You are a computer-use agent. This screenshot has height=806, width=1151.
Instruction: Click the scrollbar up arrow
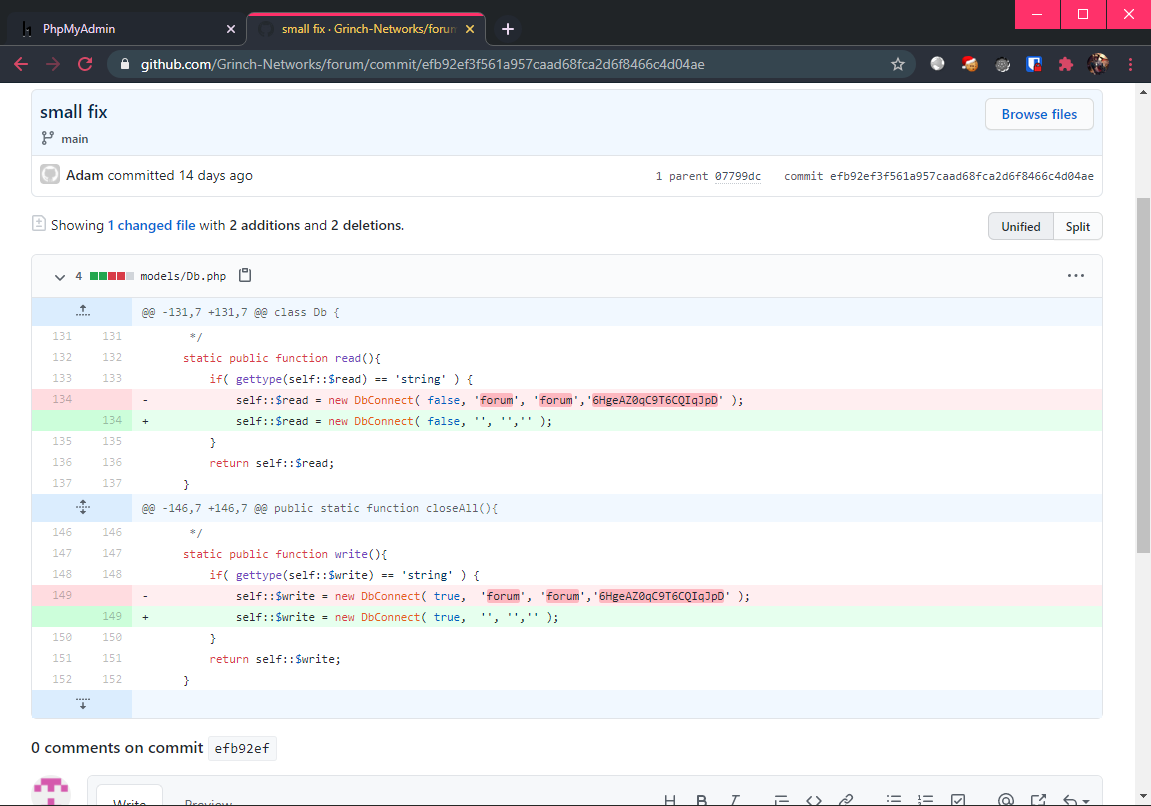tap(1143, 92)
